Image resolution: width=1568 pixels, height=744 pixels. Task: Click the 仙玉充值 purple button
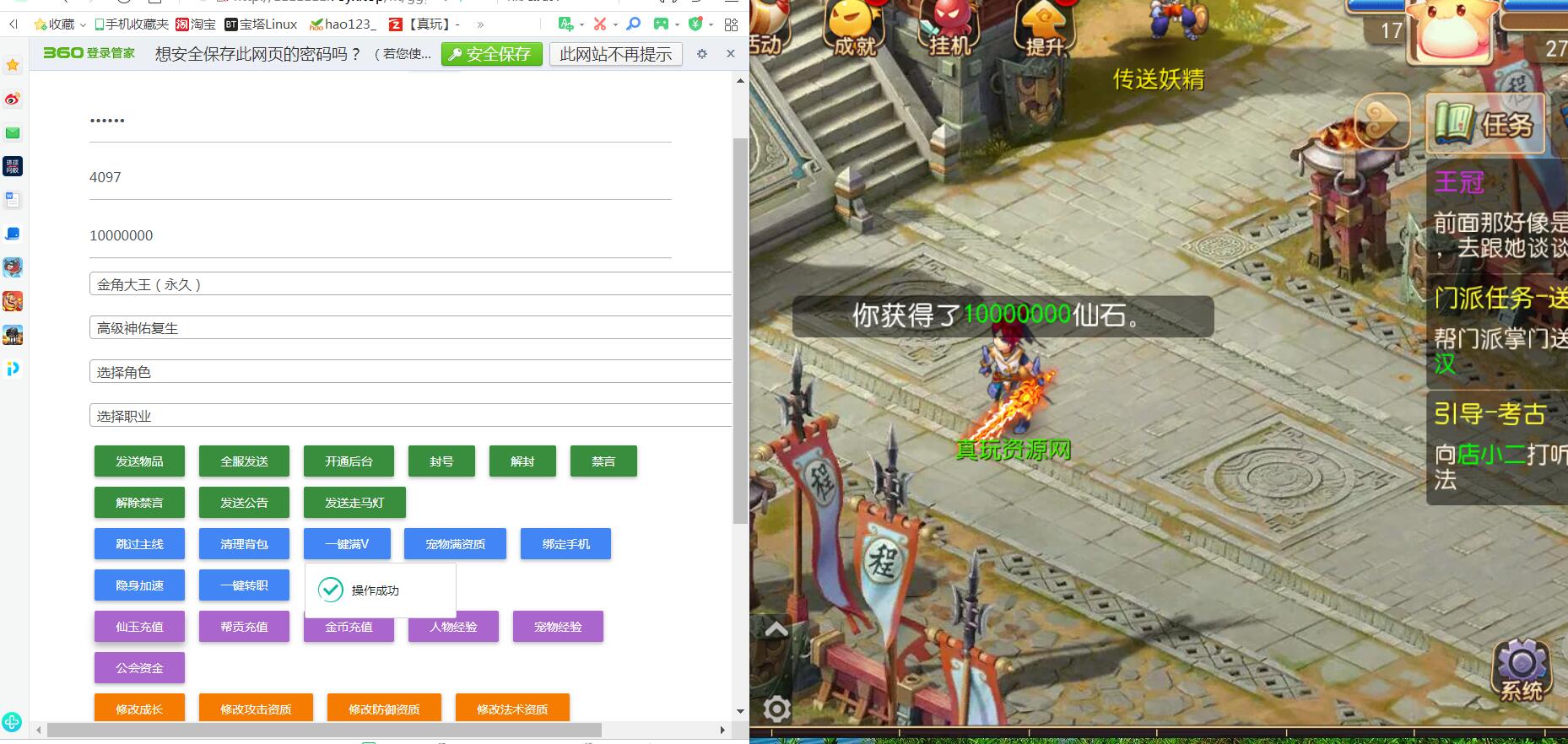(x=139, y=627)
